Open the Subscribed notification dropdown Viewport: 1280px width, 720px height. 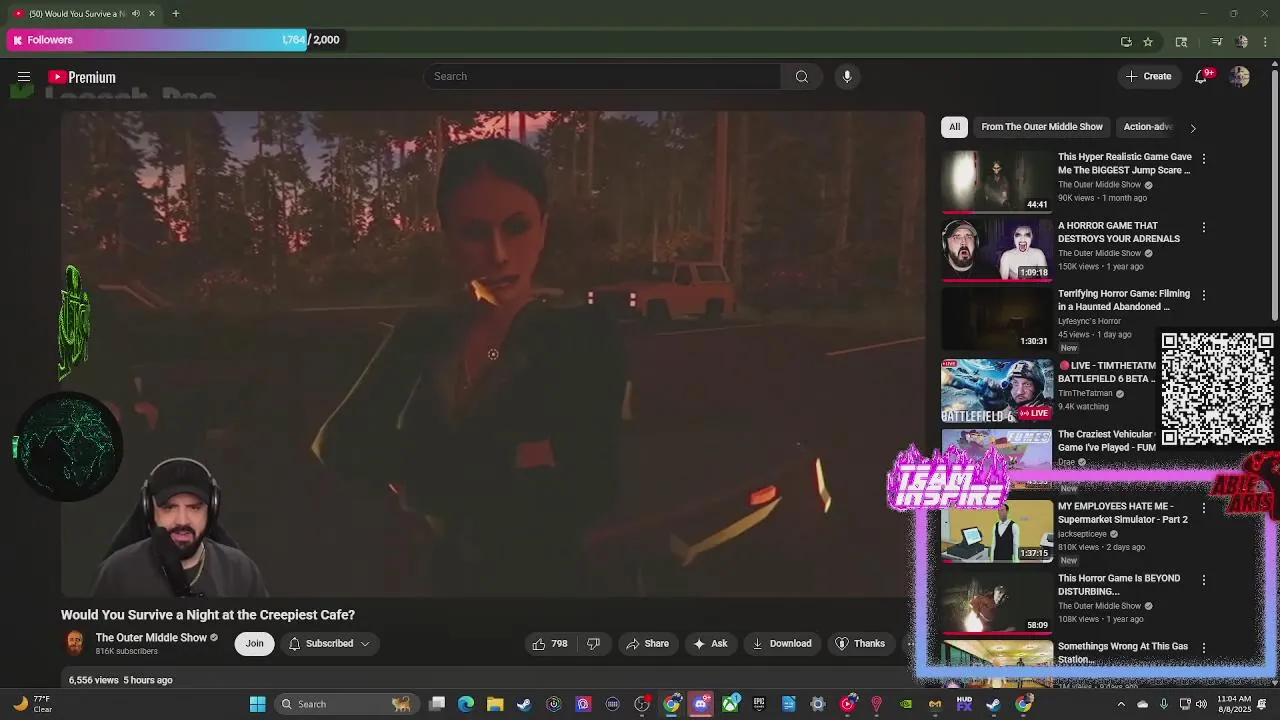tap(329, 644)
